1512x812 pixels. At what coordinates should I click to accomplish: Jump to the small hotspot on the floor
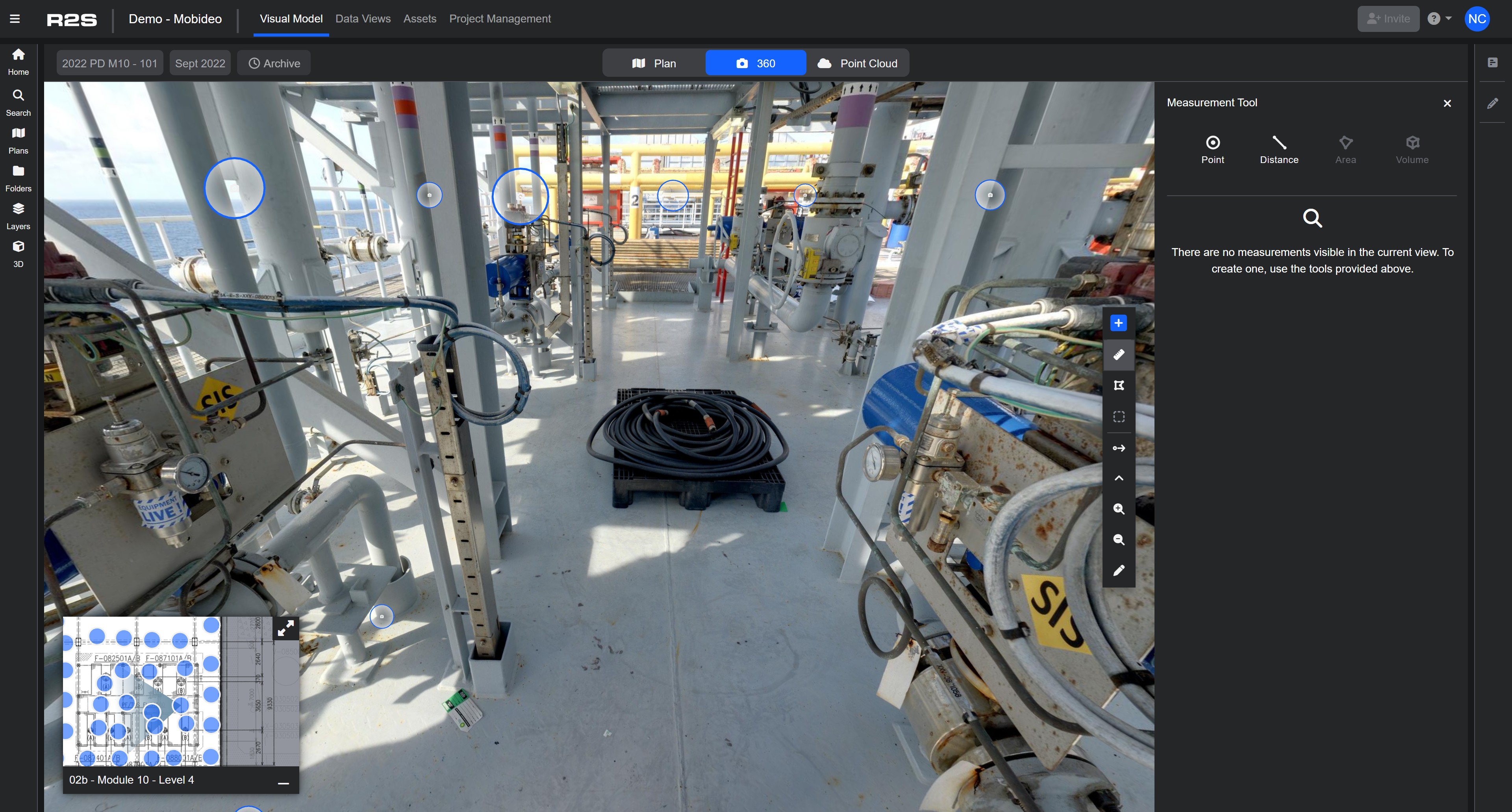coord(382,617)
